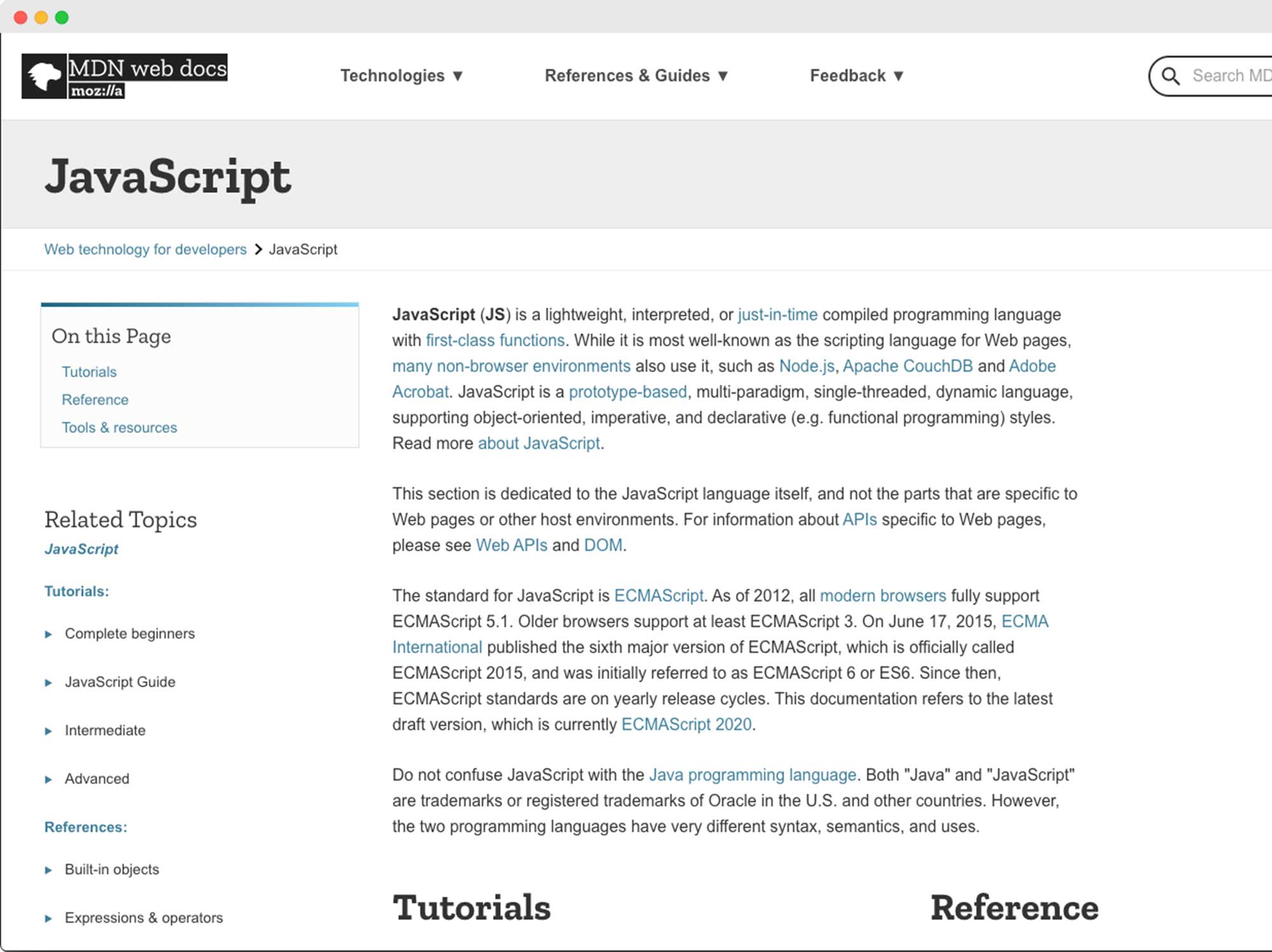Open the italic JavaScript related topic link
Screen dimensions: 1272x952
(x=81, y=549)
